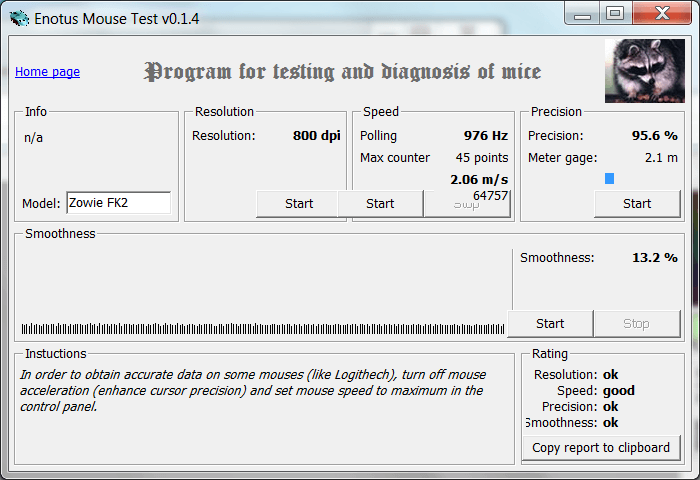This screenshot has width=700, height=480.
Task: Click the Model input field containing Zowie FK2
Action: [x=118, y=203]
